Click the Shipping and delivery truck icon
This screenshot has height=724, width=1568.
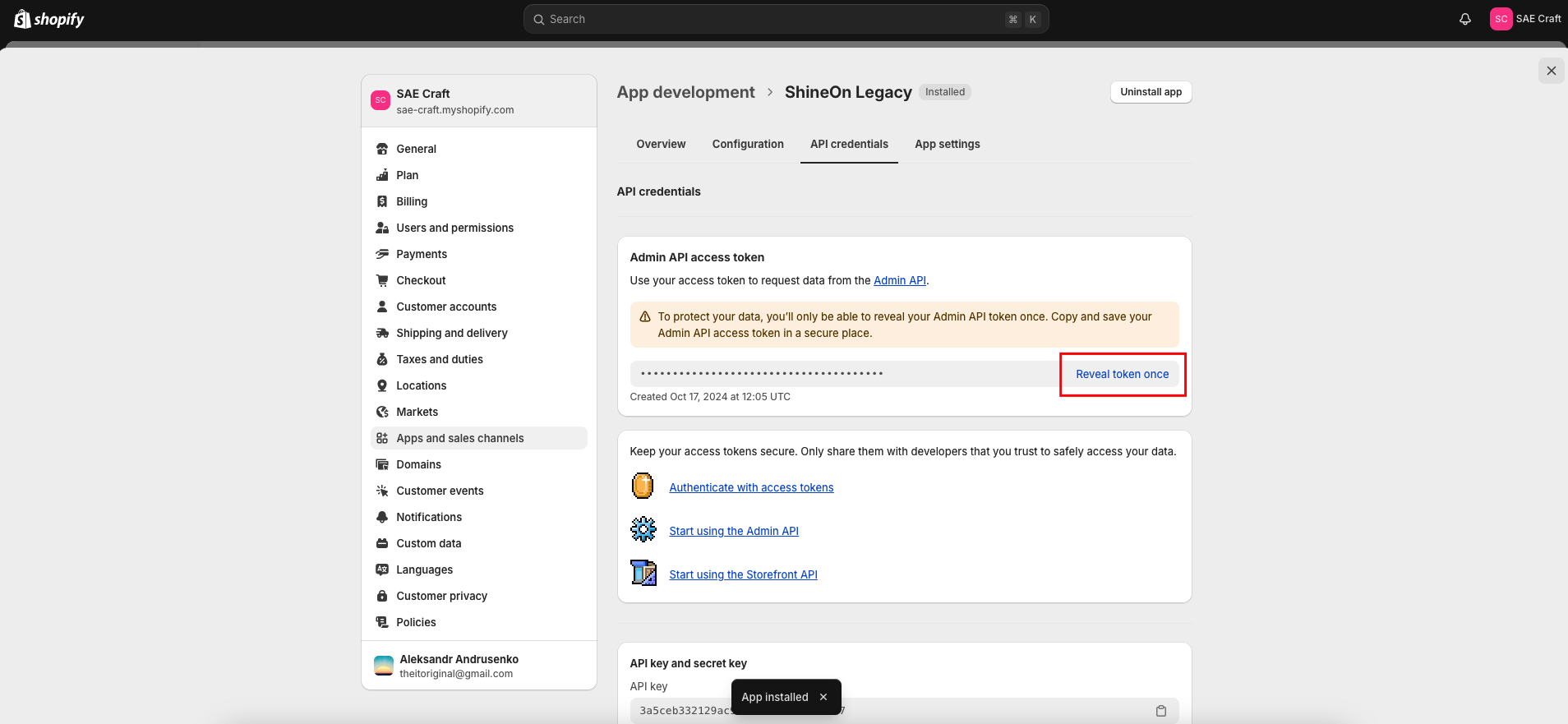click(x=382, y=333)
